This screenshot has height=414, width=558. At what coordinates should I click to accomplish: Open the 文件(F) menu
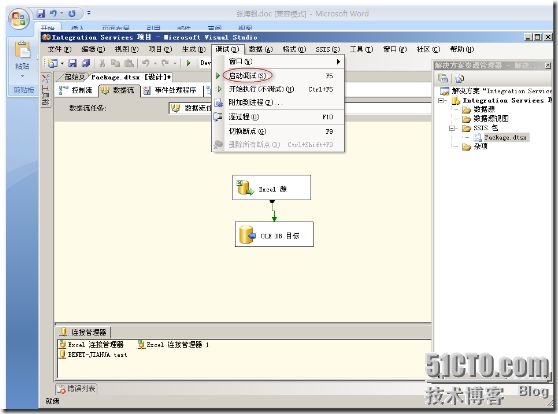point(59,49)
